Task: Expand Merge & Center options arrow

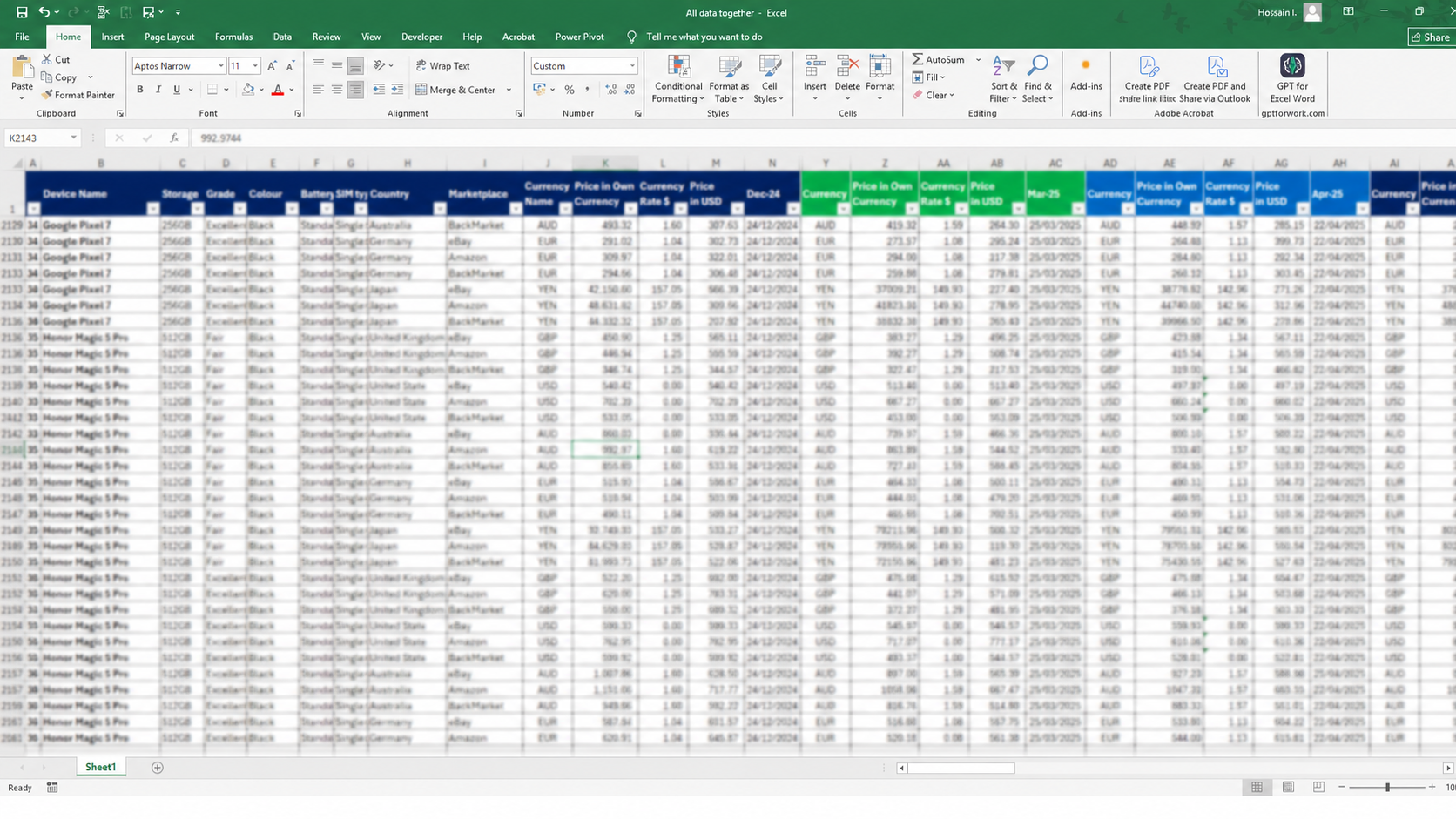Action: pos(509,90)
